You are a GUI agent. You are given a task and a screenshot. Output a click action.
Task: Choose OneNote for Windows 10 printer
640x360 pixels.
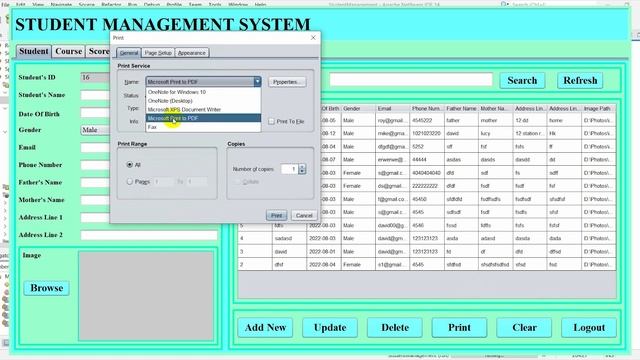point(203,92)
